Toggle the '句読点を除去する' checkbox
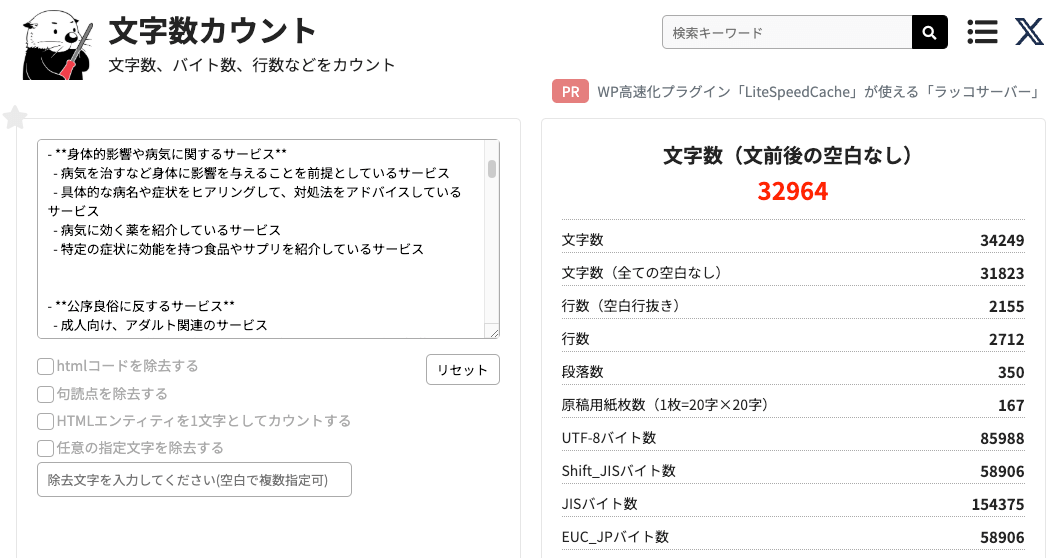This screenshot has height=558, width=1058. coord(45,393)
